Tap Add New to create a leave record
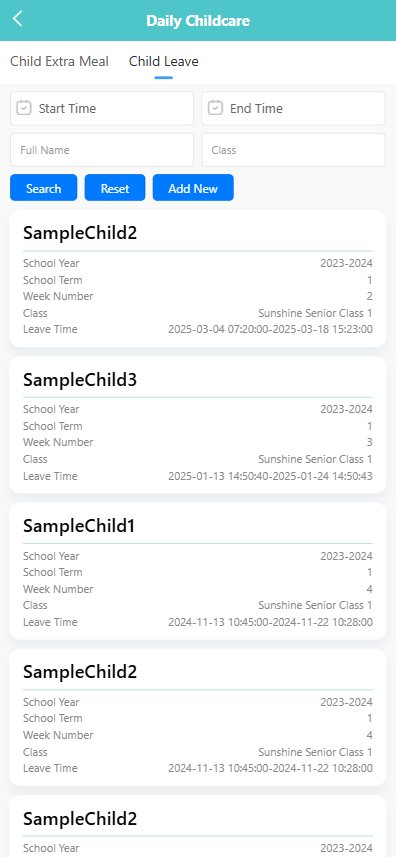The image size is (396, 857). coord(193,188)
